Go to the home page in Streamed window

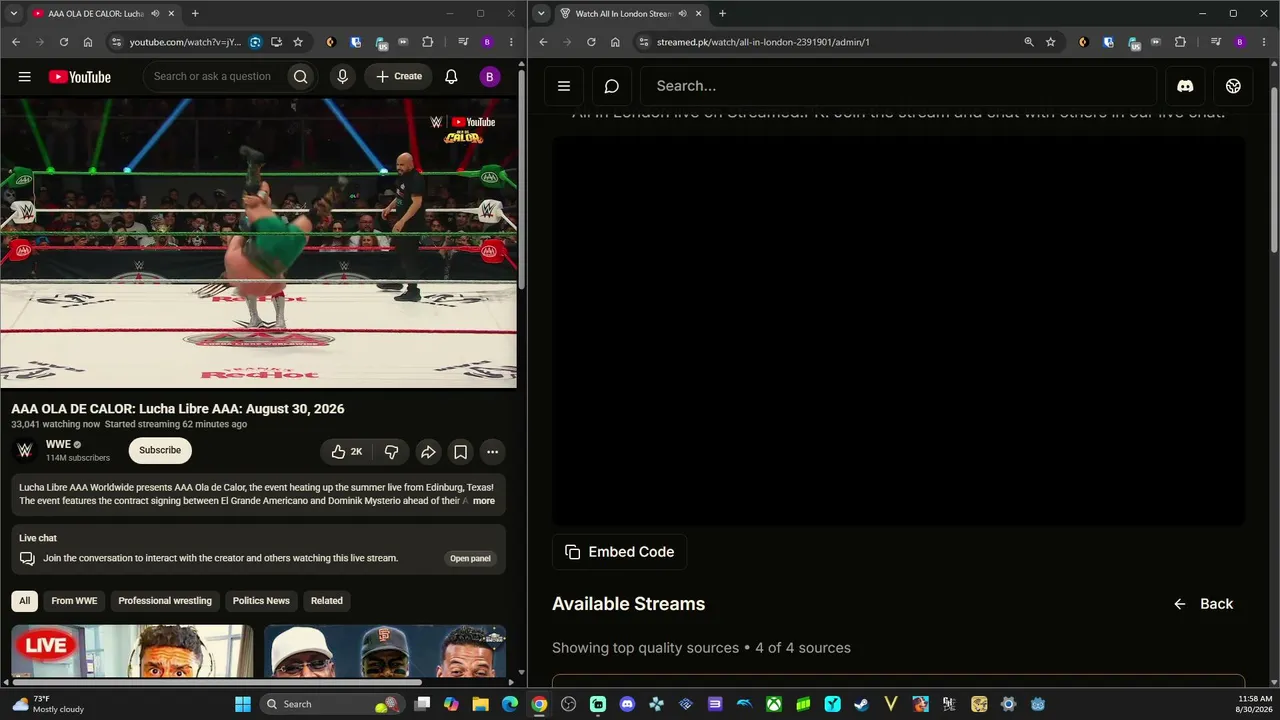click(x=615, y=42)
